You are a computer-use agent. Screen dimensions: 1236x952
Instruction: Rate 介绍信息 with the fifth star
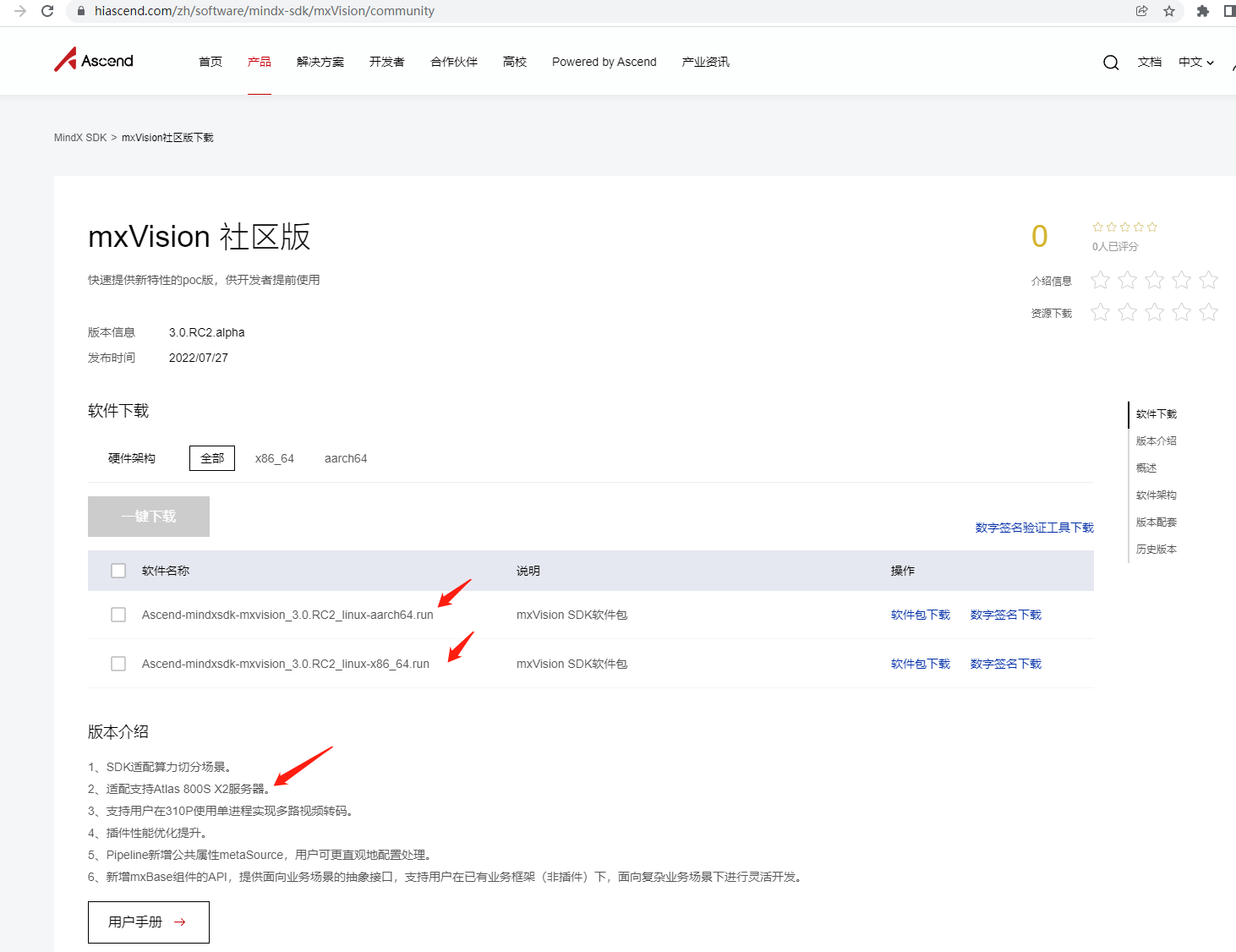[1209, 280]
